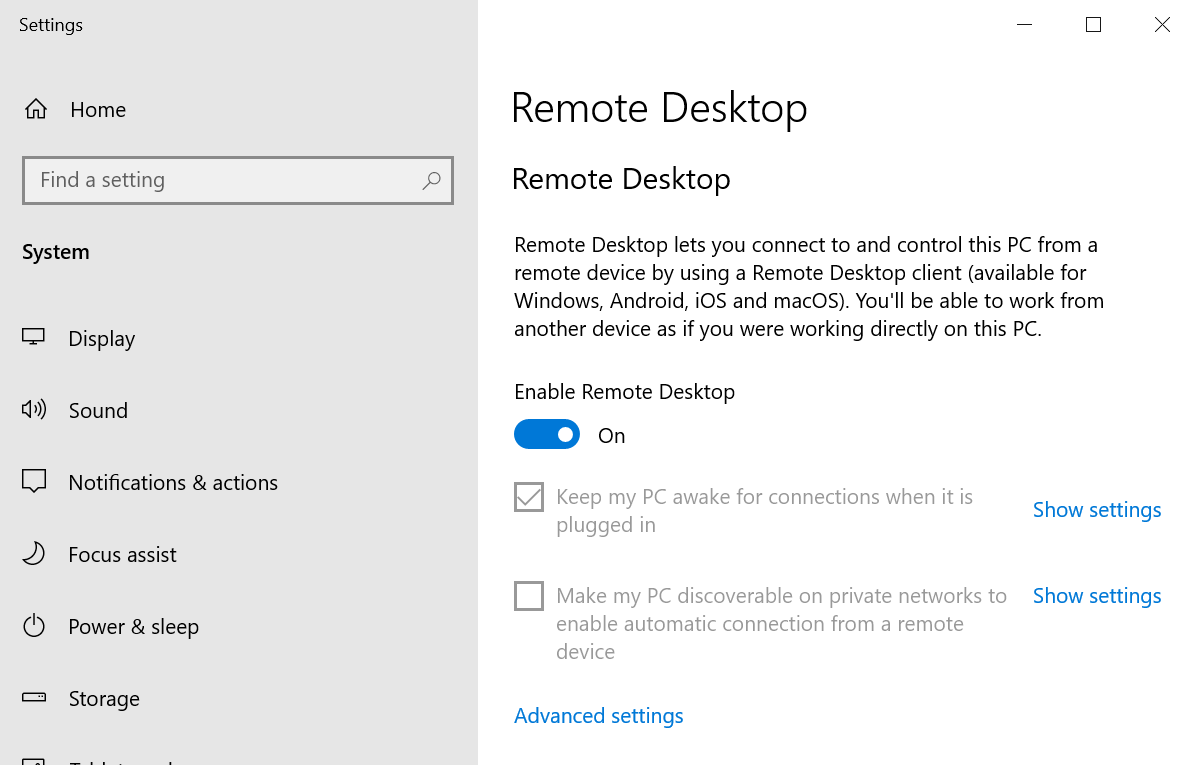
Task: Go to Notifications & actions settings
Action: pyautogui.click(x=173, y=482)
